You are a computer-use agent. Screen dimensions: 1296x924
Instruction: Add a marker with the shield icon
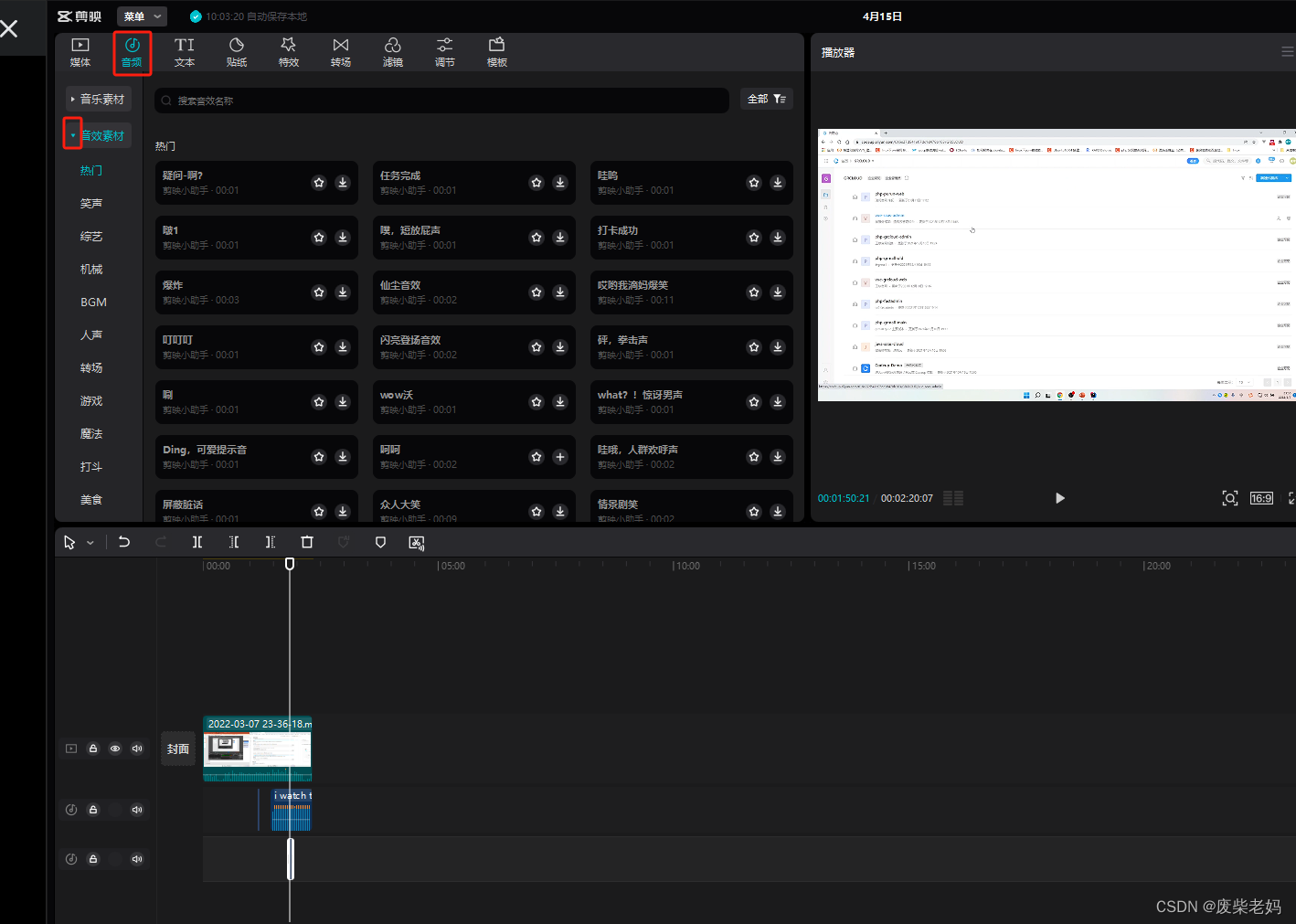[x=380, y=542]
